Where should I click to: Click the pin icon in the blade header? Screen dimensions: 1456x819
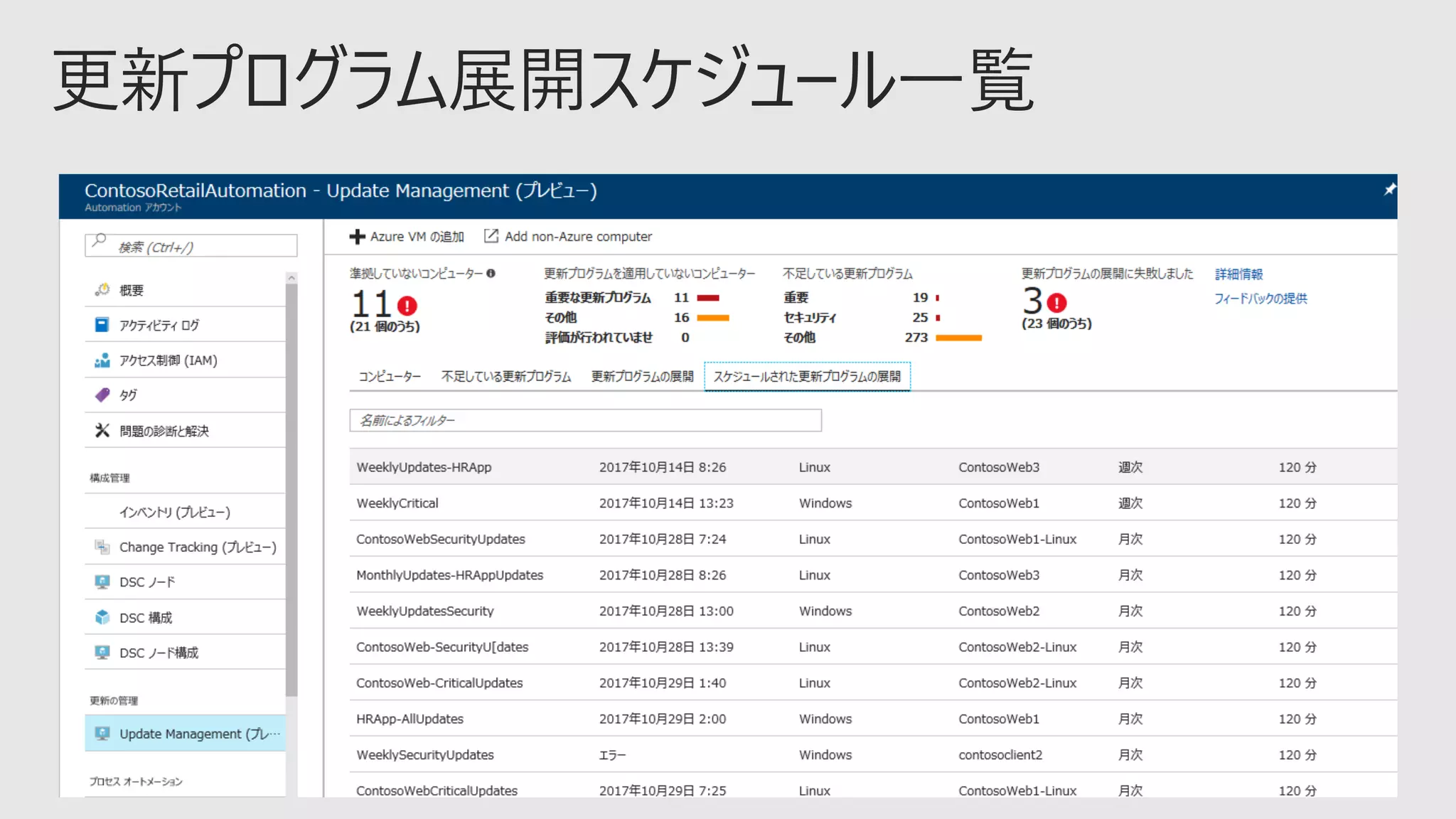tap(1389, 189)
